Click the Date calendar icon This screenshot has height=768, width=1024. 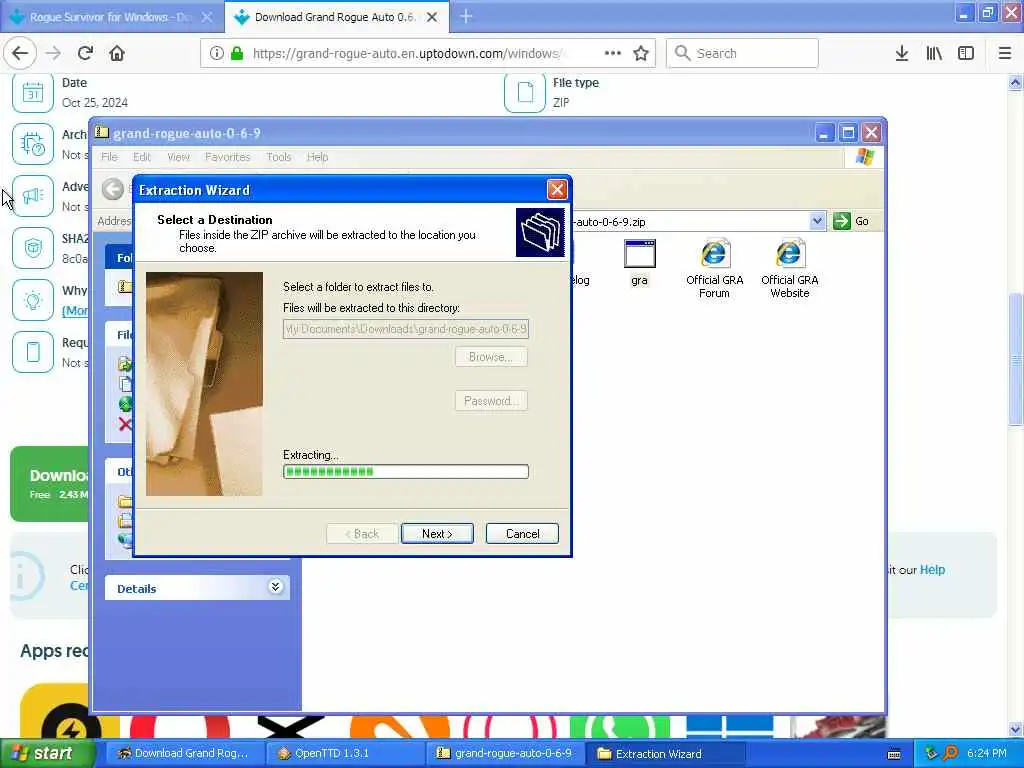[x=33, y=92]
